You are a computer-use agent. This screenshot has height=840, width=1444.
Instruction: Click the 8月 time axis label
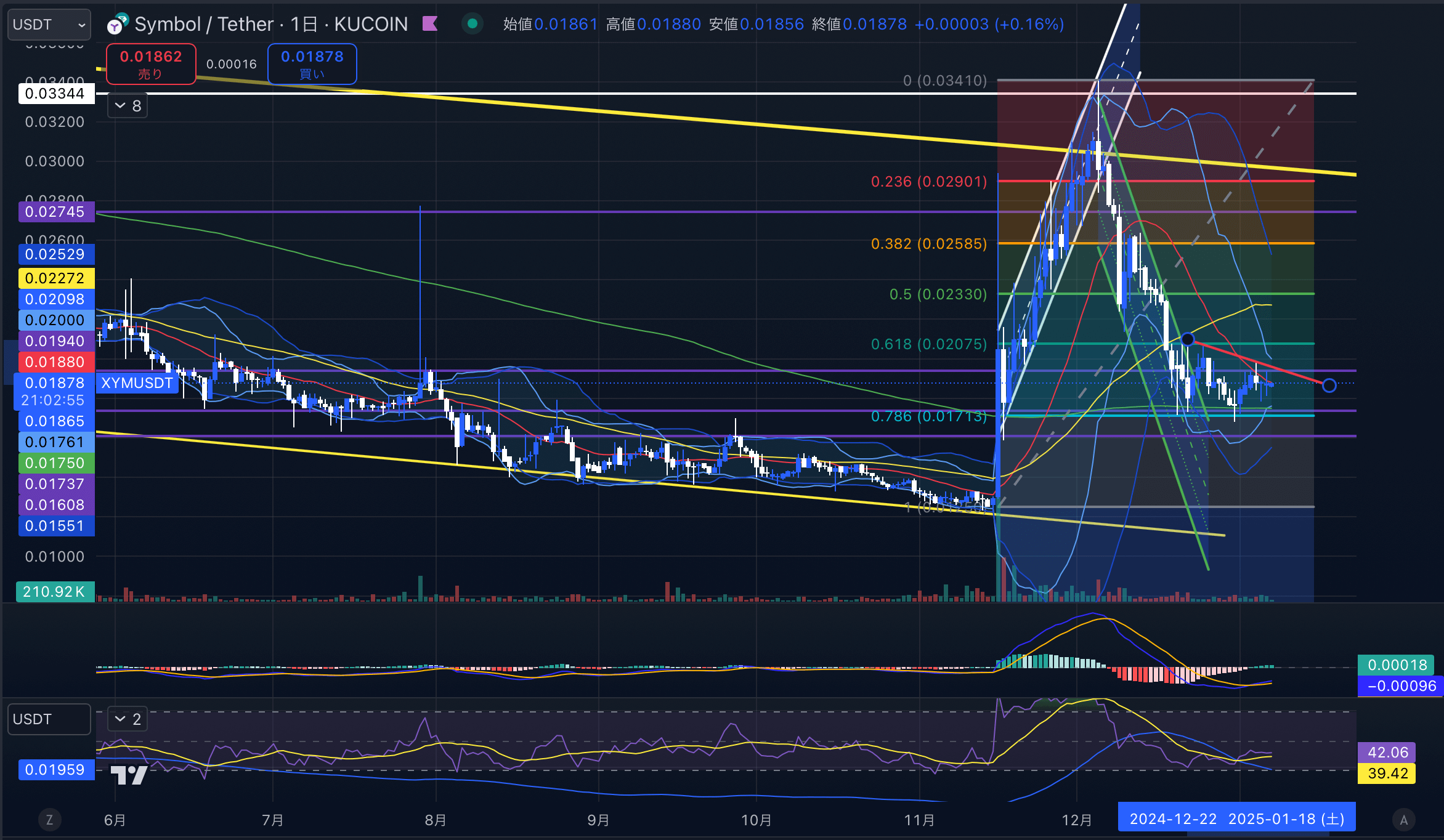[x=436, y=820]
